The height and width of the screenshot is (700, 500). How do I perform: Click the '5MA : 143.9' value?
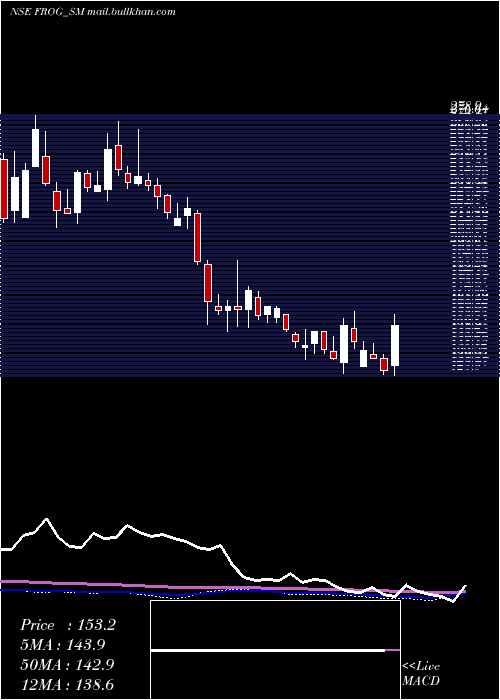[65, 645]
